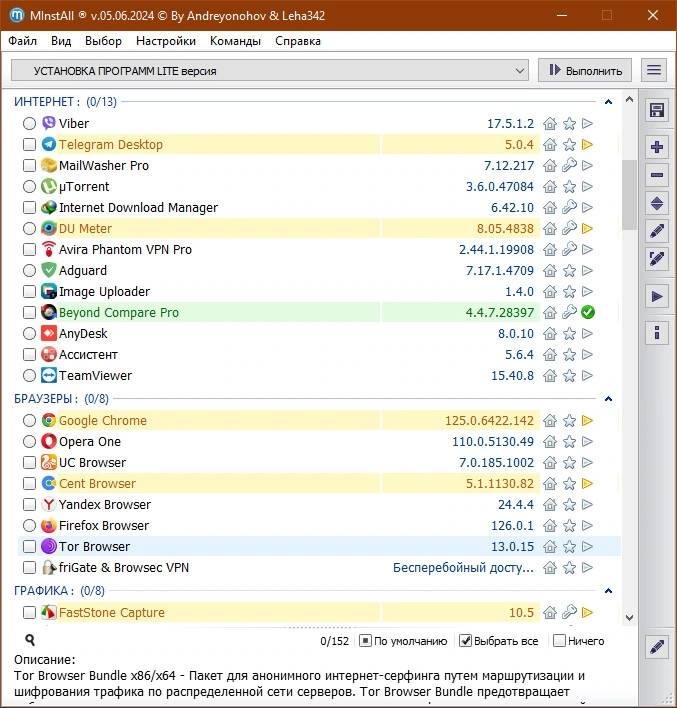Click the plus add icon in sidebar

[657, 147]
